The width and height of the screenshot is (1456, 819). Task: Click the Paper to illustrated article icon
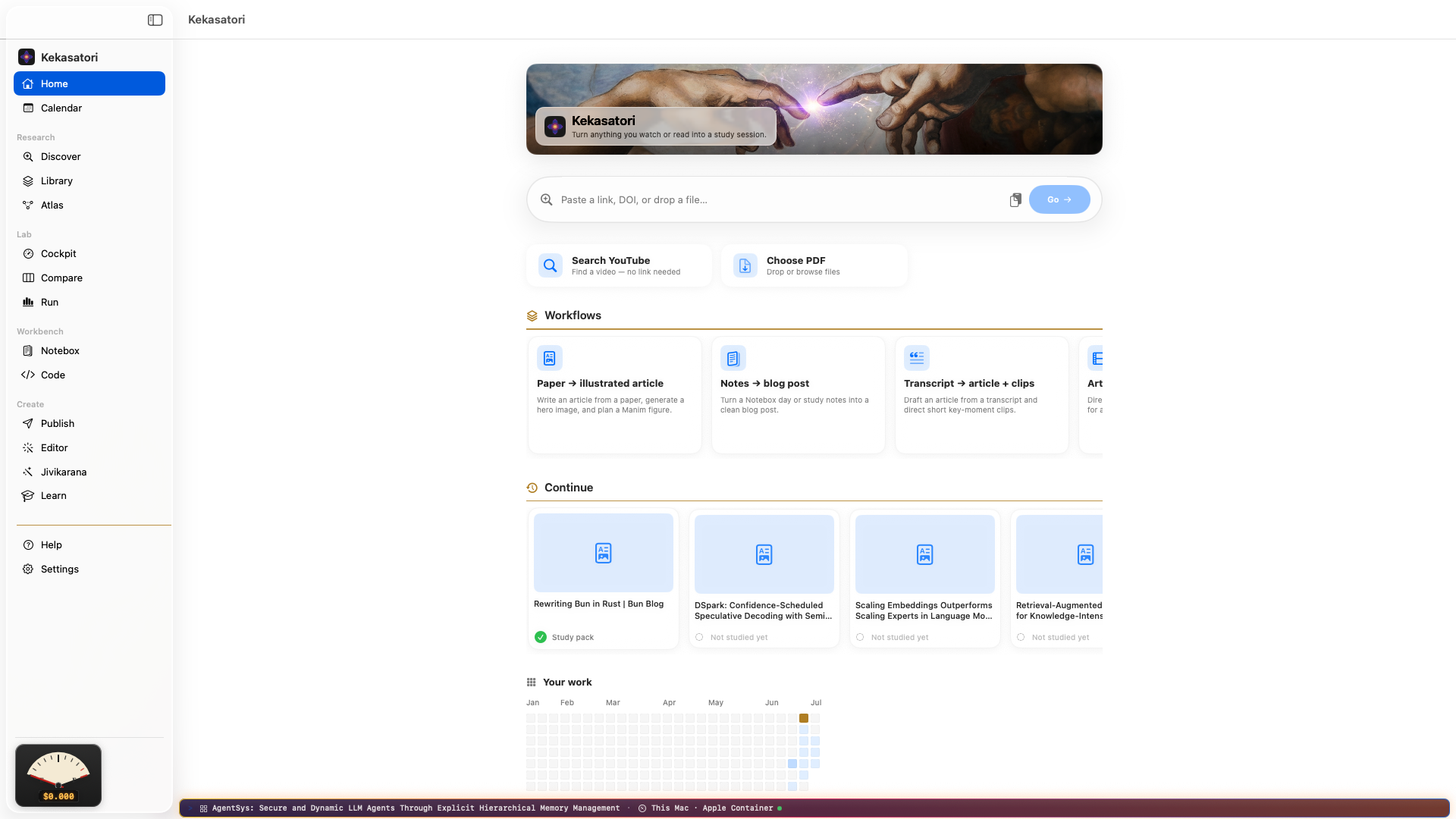click(550, 358)
